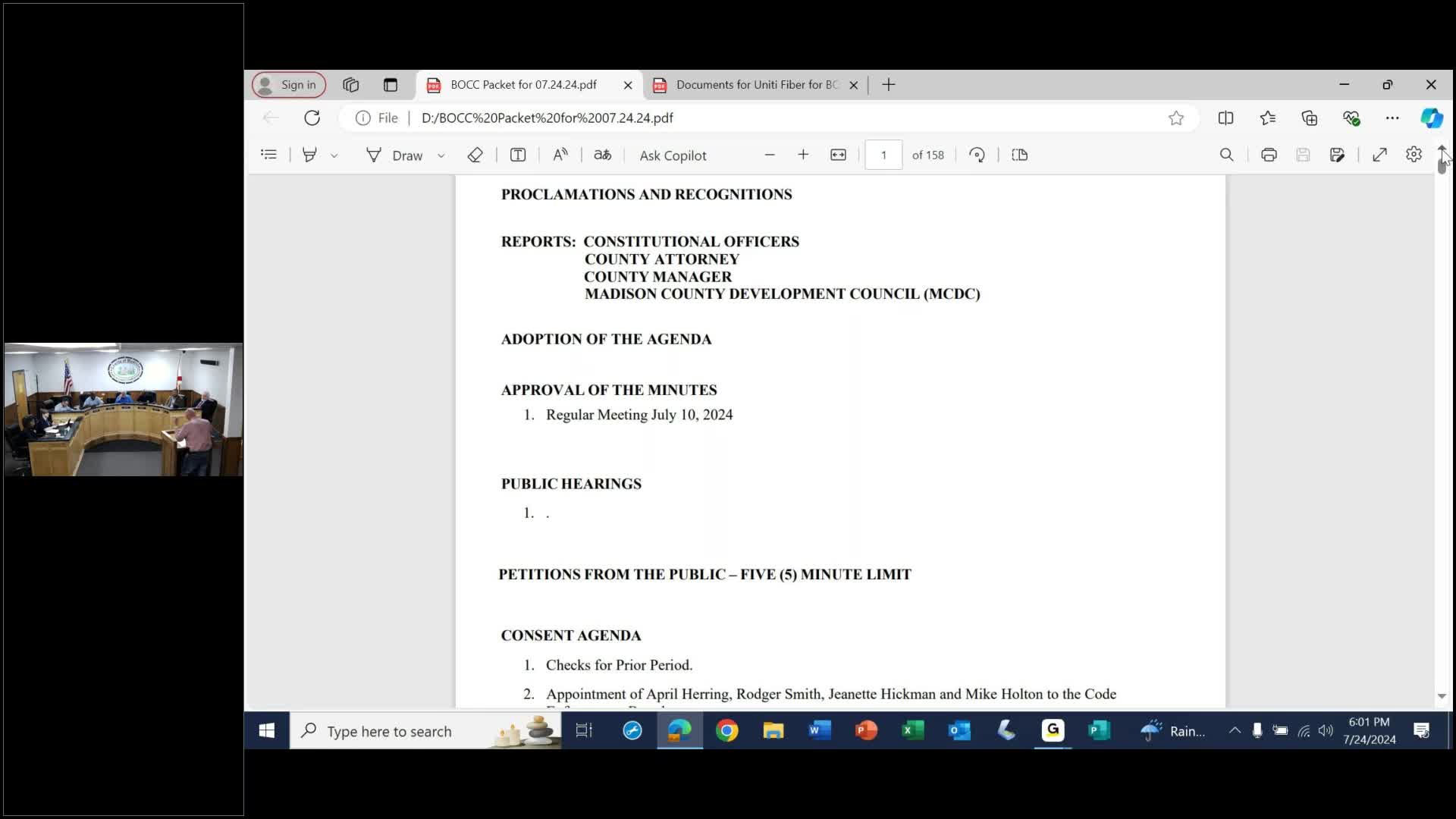Expand the Draw options dropdown arrow
1456x819 pixels.
point(441,155)
